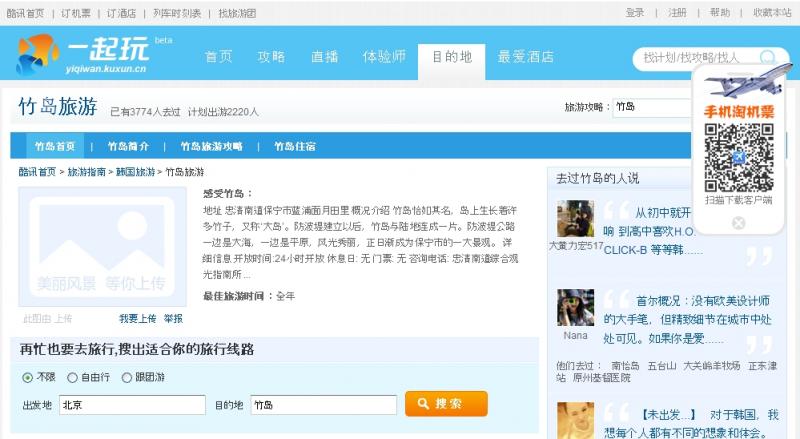This screenshot has height=439, width=800.
Task: Select the 自由行 radio option
Action: click(72, 377)
